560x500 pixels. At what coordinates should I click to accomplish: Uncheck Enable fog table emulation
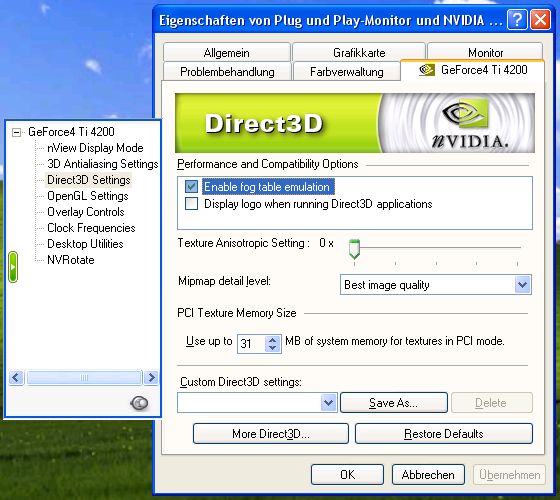[191, 186]
